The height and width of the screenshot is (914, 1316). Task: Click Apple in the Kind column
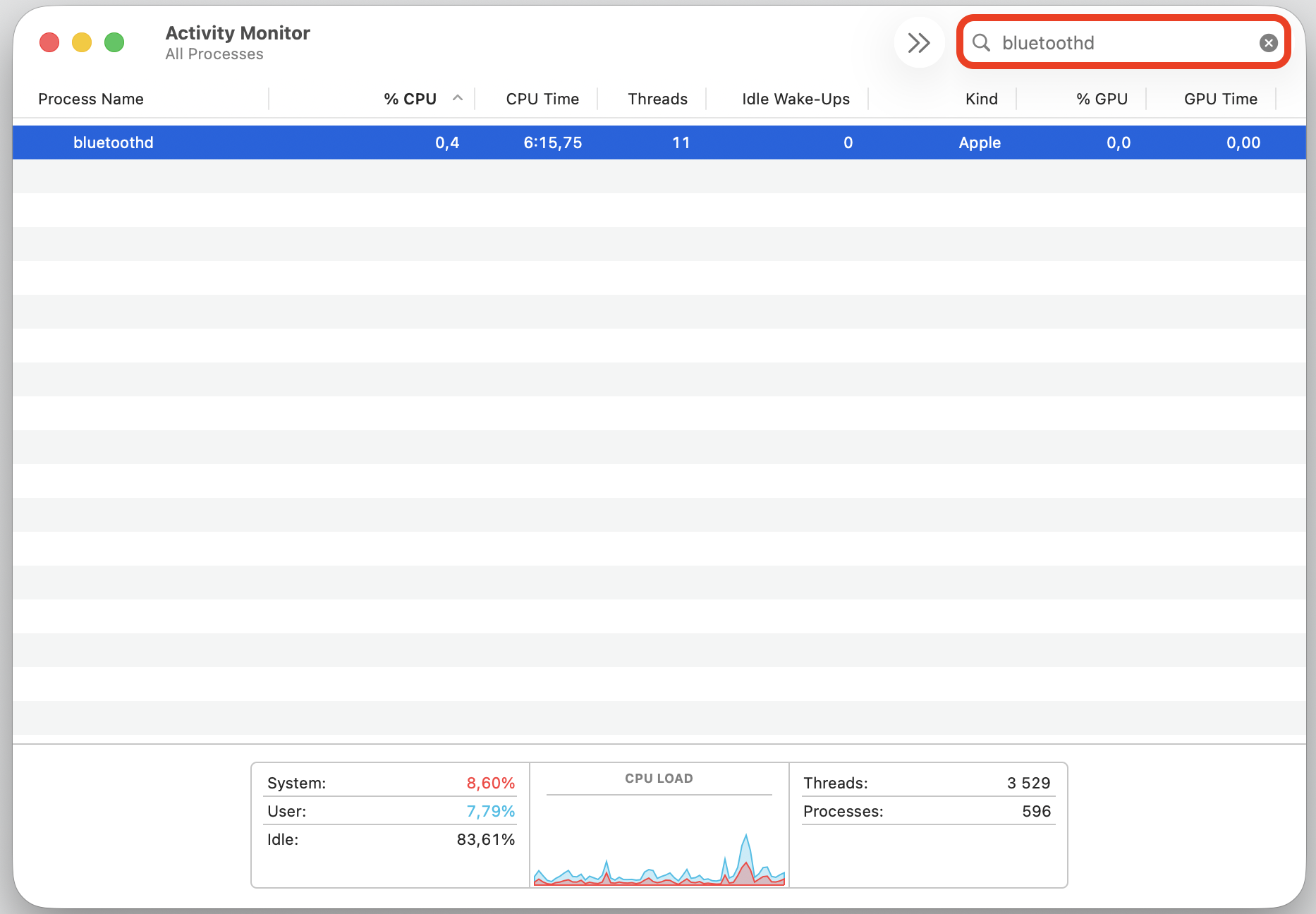point(980,142)
